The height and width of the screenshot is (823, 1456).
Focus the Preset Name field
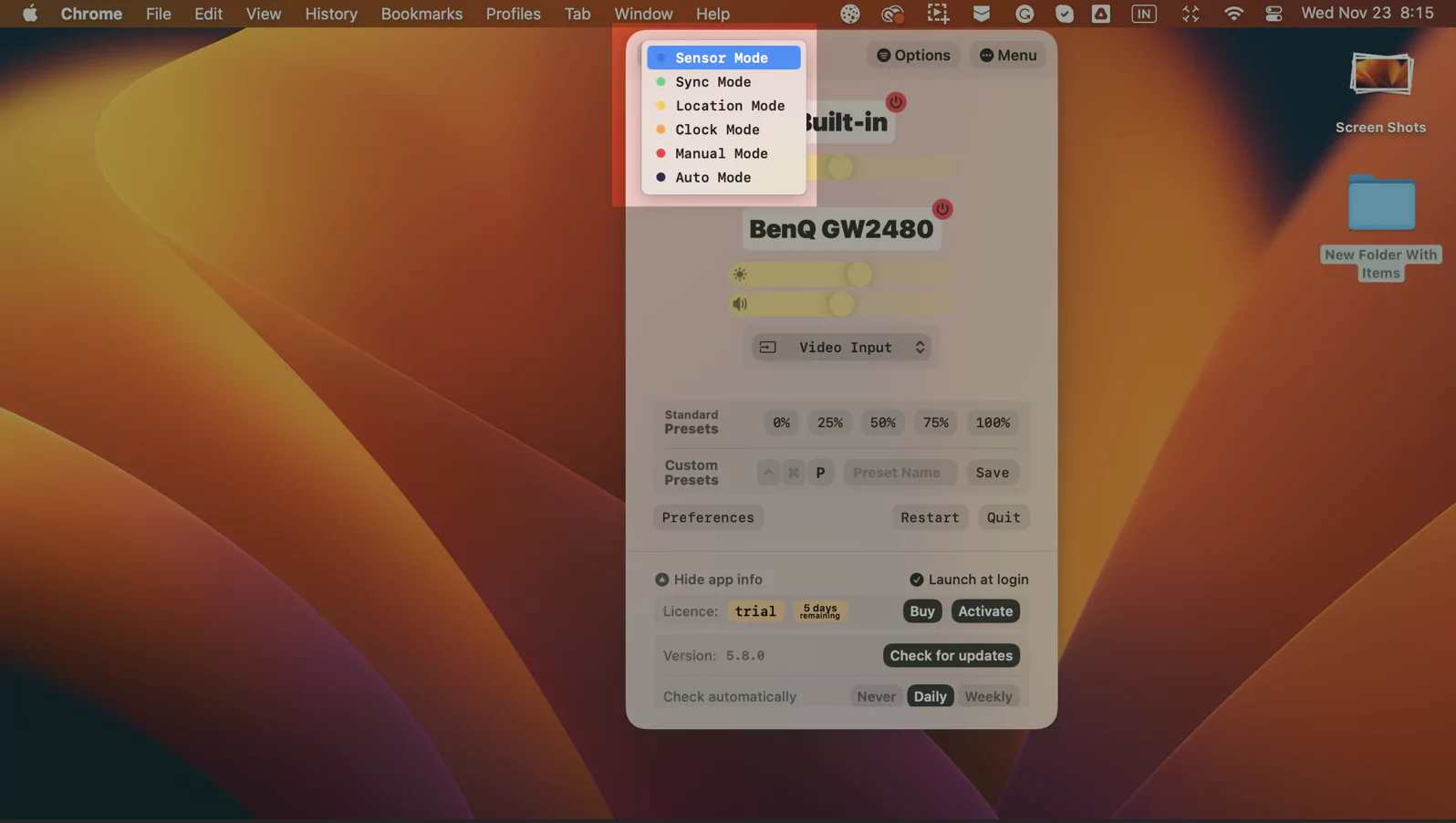[x=900, y=473]
